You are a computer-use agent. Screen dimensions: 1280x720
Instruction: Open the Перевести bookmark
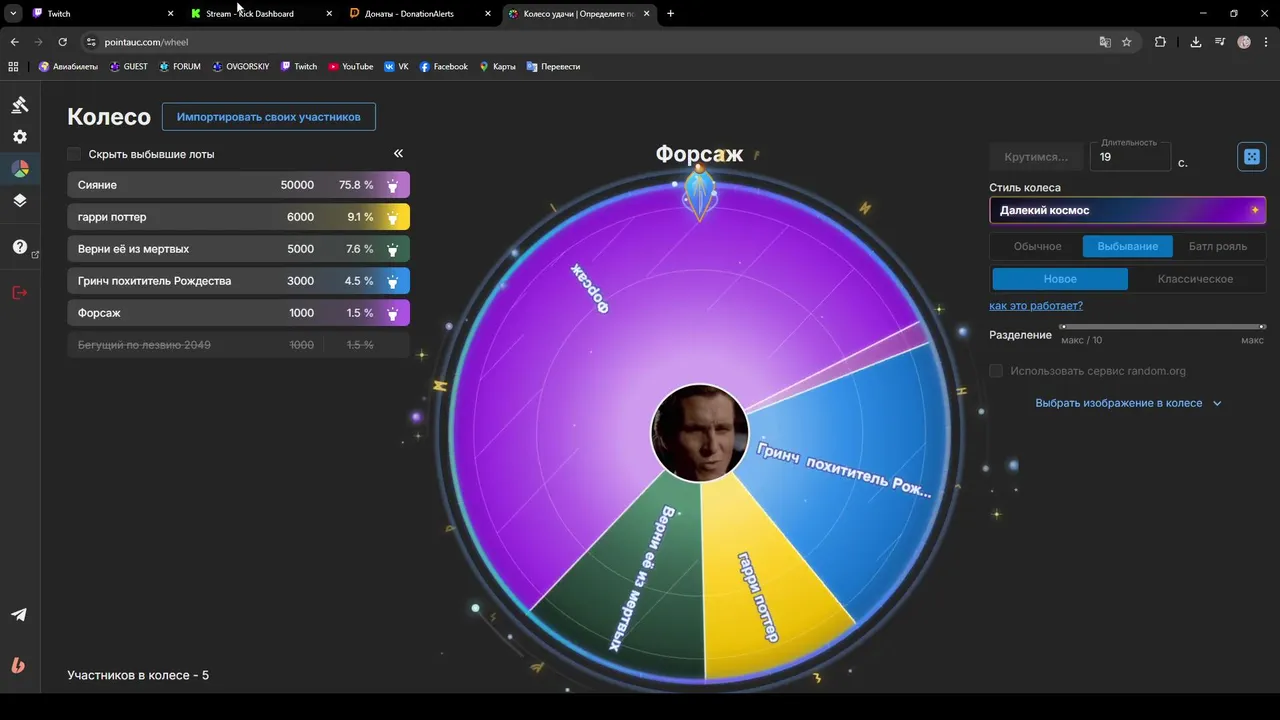click(553, 67)
